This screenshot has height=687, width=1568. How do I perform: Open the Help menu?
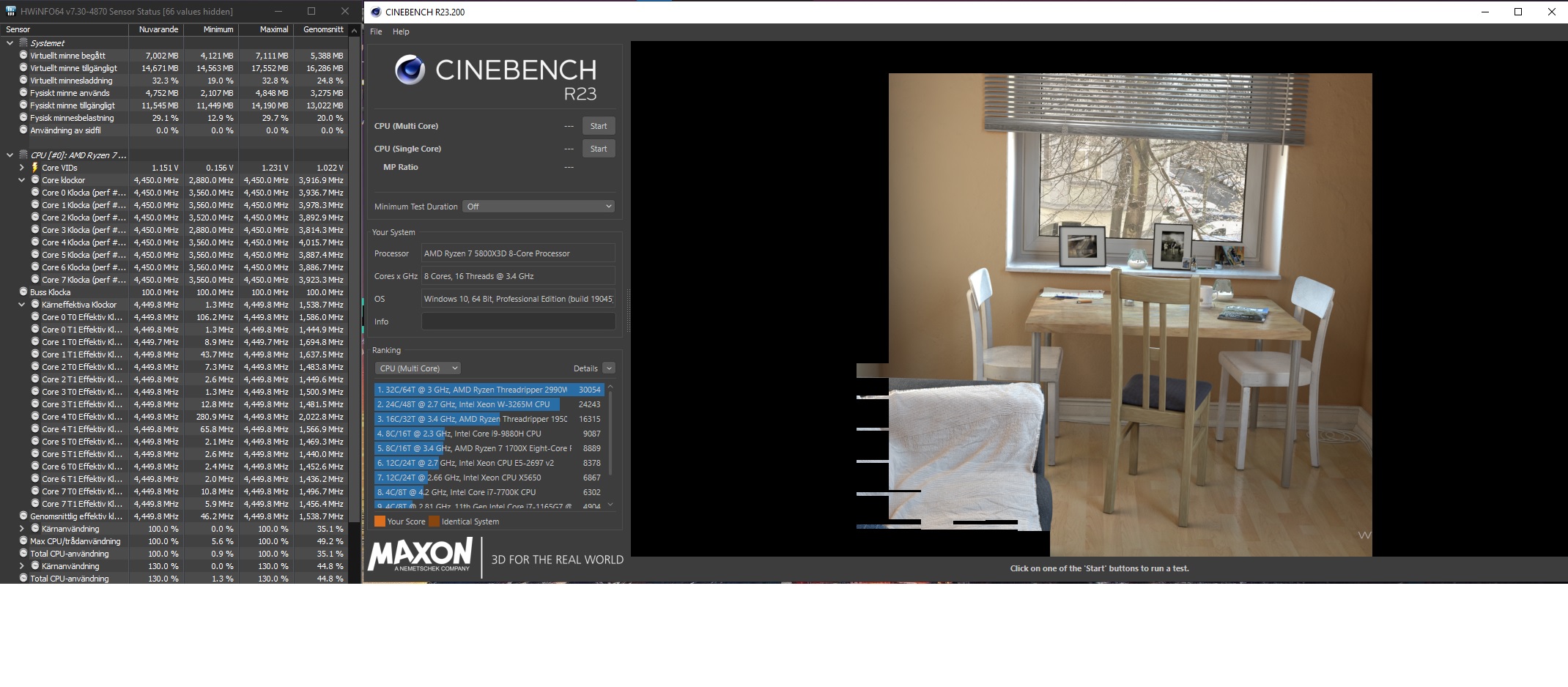[x=401, y=31]
